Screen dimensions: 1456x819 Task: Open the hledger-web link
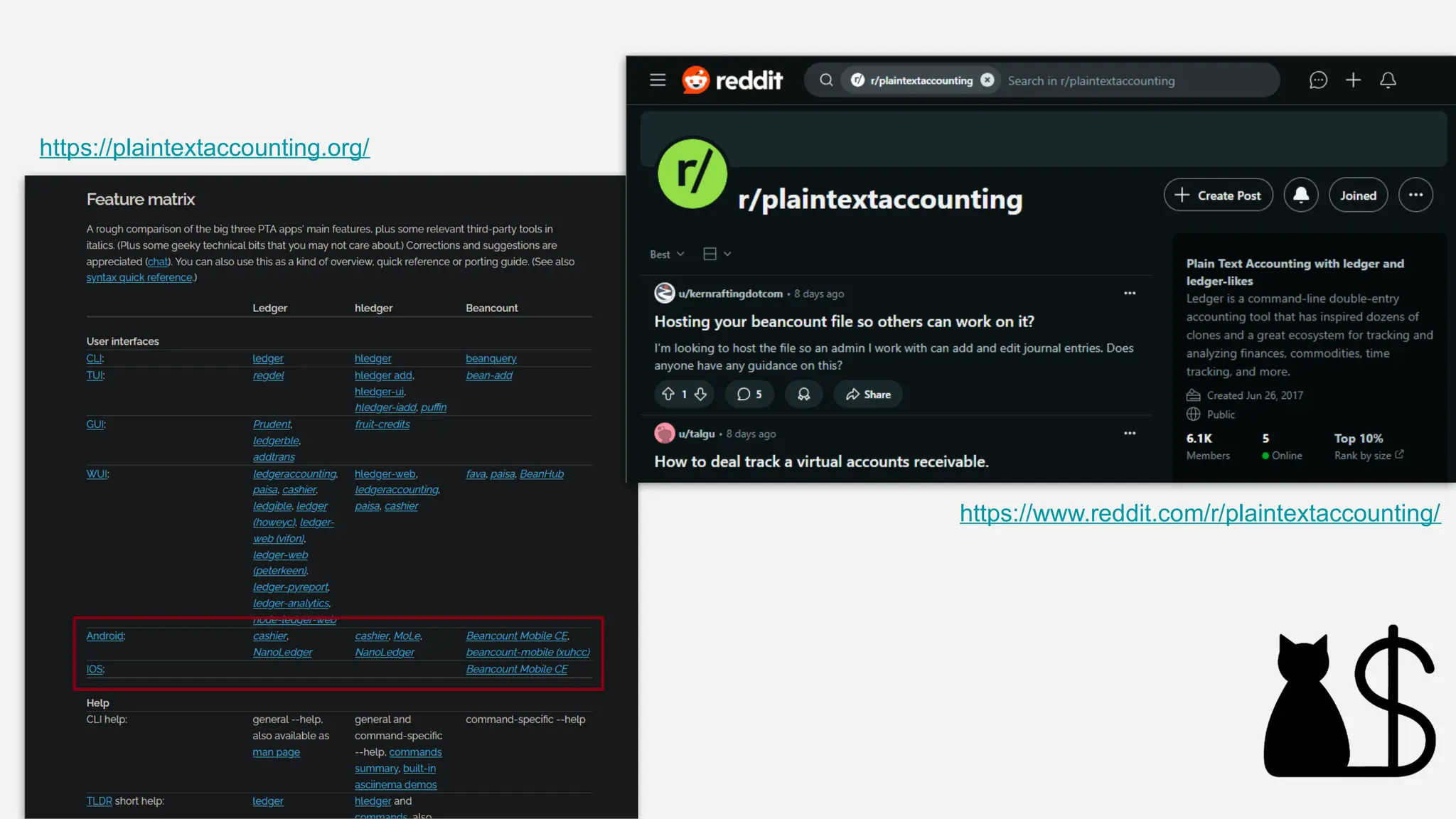click(x=385, y=473)
